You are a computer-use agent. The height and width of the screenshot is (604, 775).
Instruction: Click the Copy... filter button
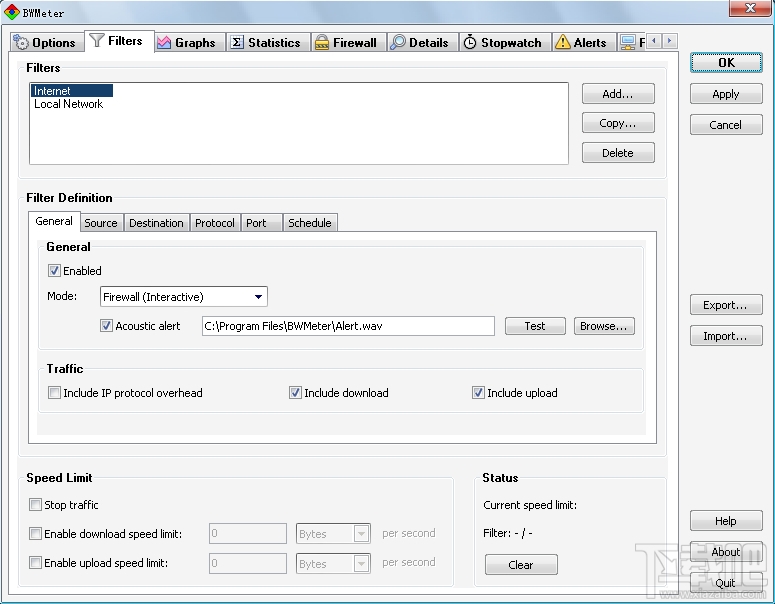[x=618, y=123]
